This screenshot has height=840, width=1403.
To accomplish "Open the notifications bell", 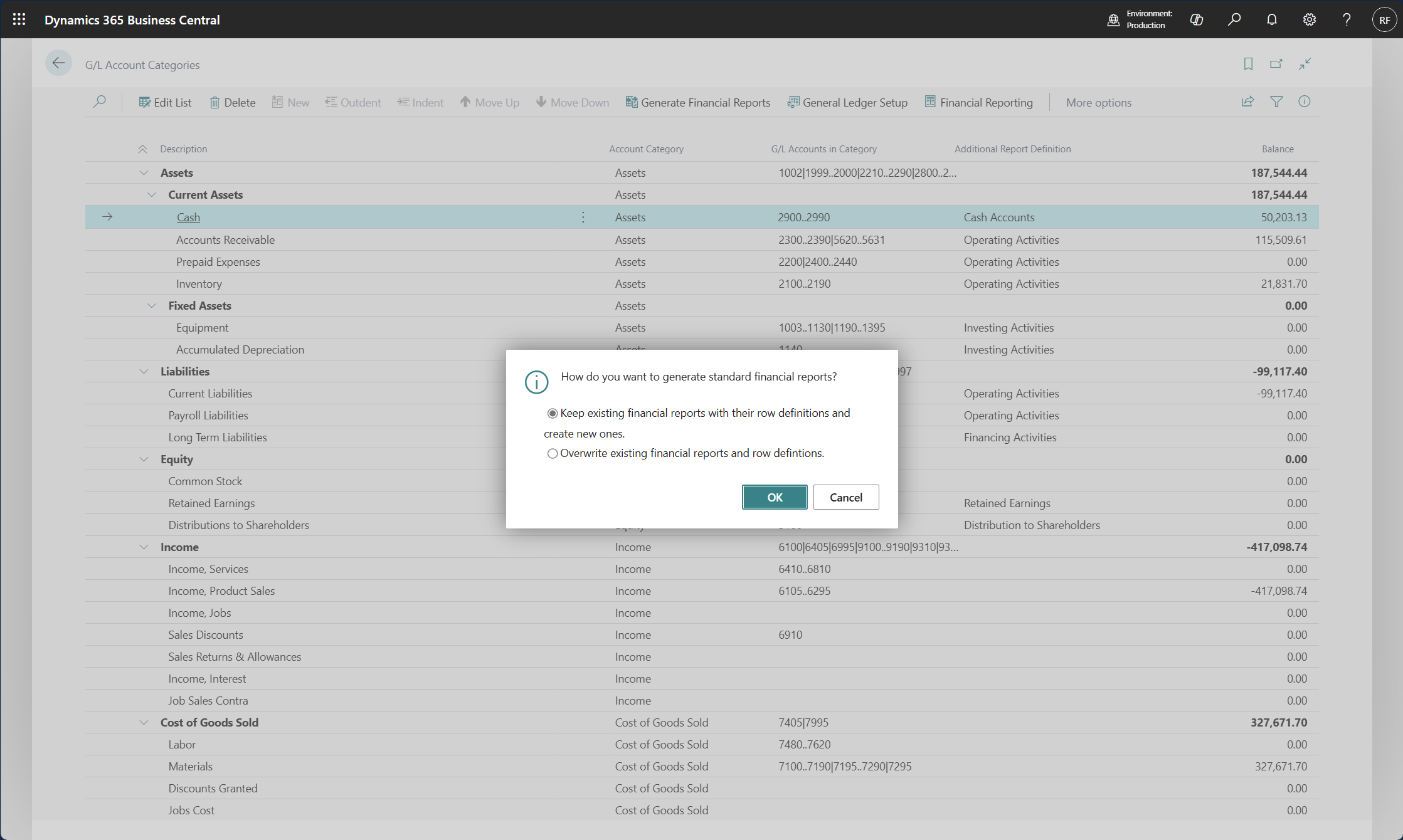I will tap(1271, 19).
